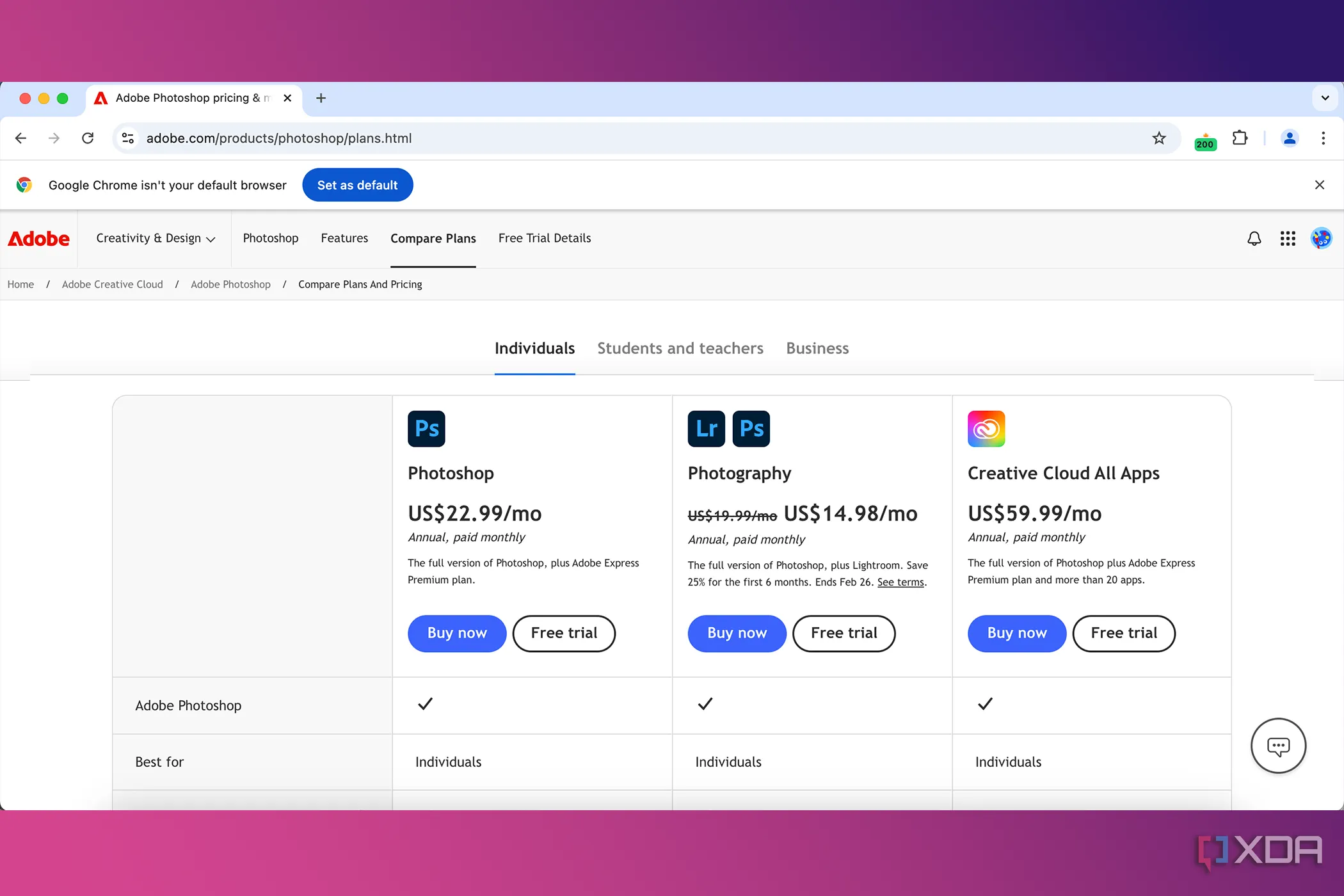Buy now the Creative Cloud All Apps plan
The width and height of the screenshot is (1344, 896).
pyautogui.click(x=1017, y=633)
